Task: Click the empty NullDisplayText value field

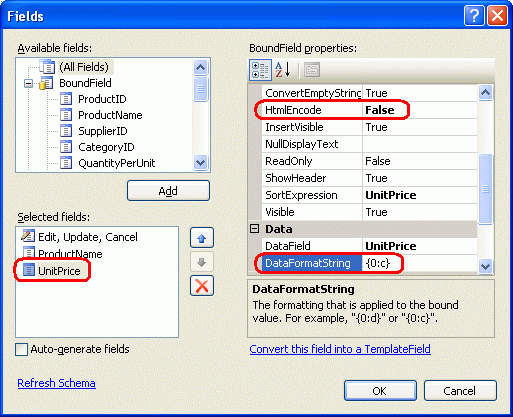Action: pos(420,144)
